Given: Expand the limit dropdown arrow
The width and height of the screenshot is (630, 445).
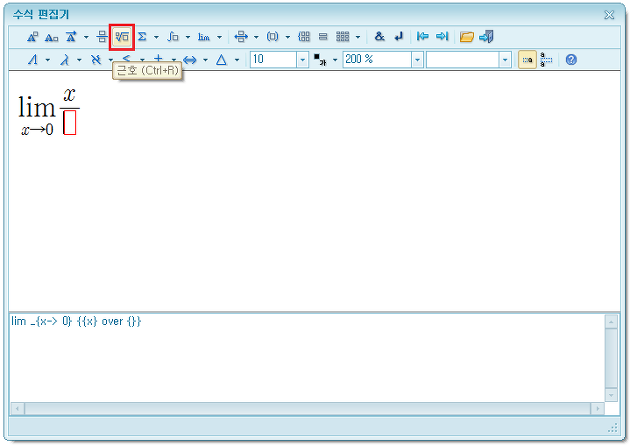Looking at the screenshot, I should point(219,37).
